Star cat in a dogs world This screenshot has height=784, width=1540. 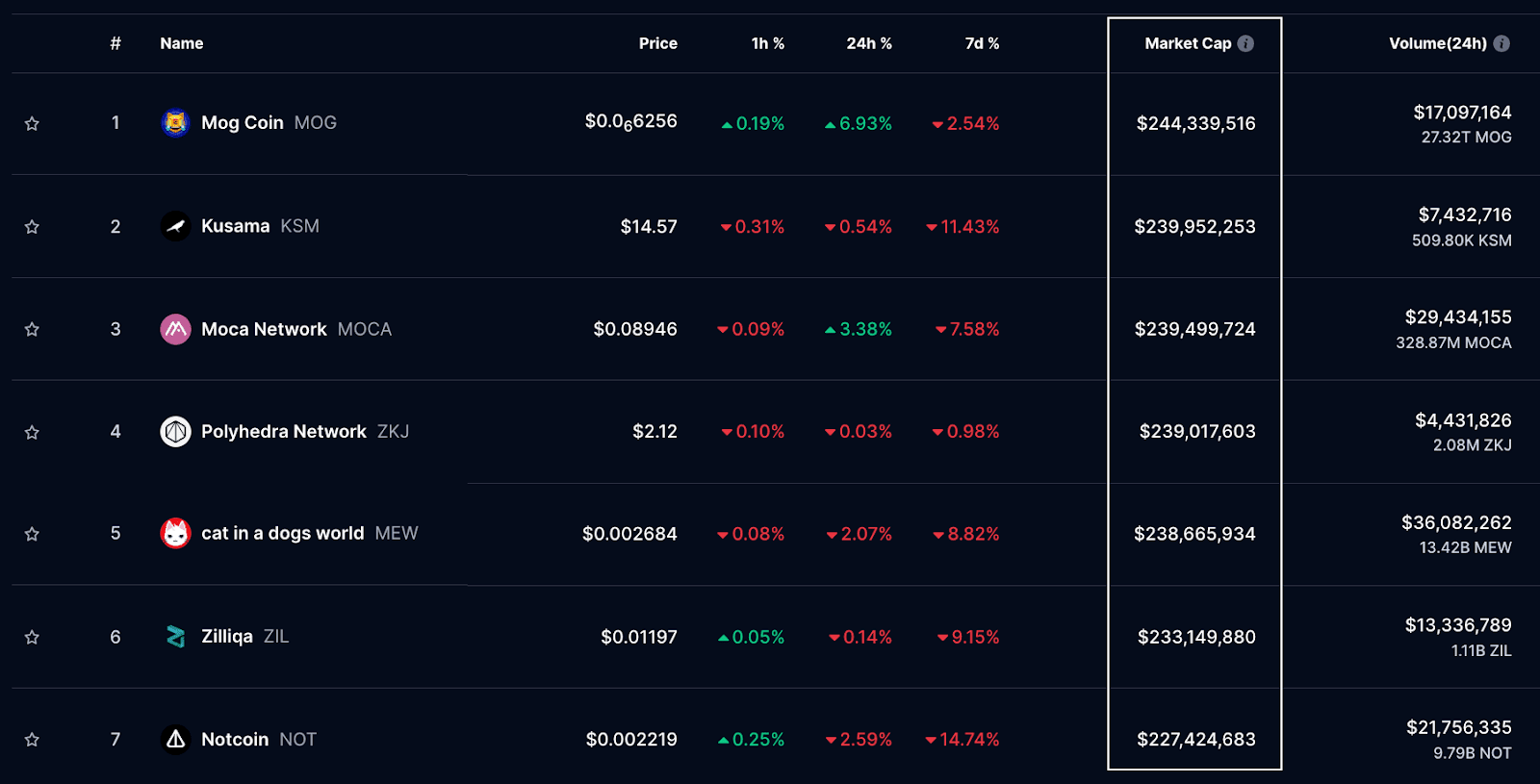(x=32, y=534)
